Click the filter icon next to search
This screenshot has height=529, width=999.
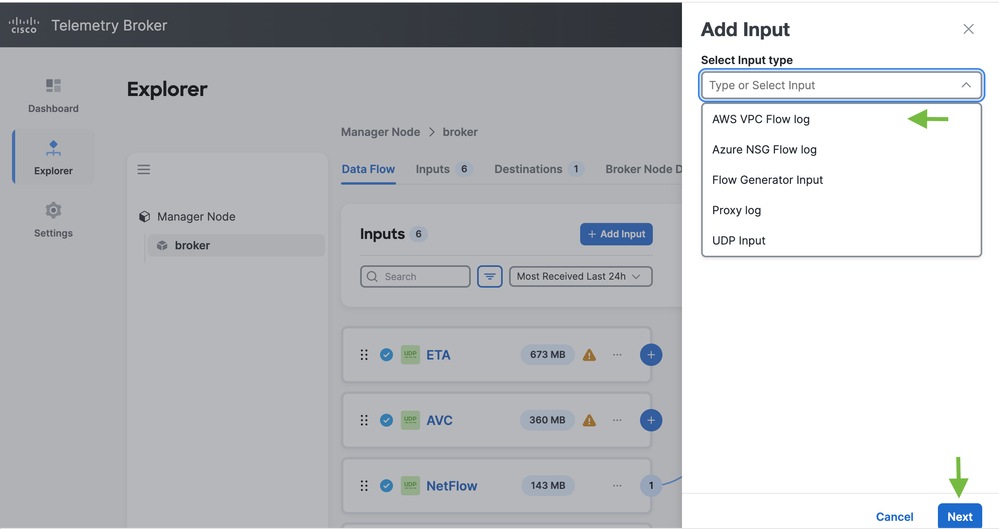tap(489, 276)
